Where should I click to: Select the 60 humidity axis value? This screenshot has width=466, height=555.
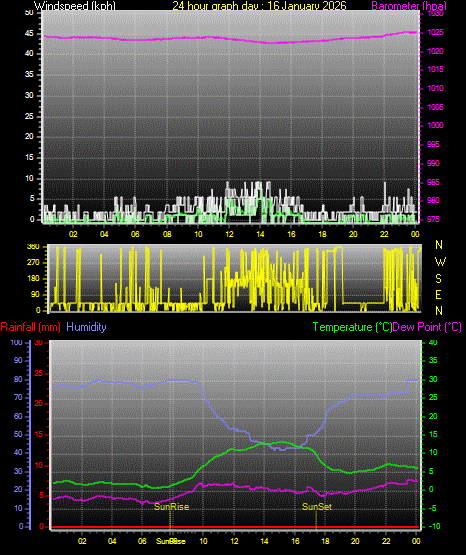(x=18, y=416)
